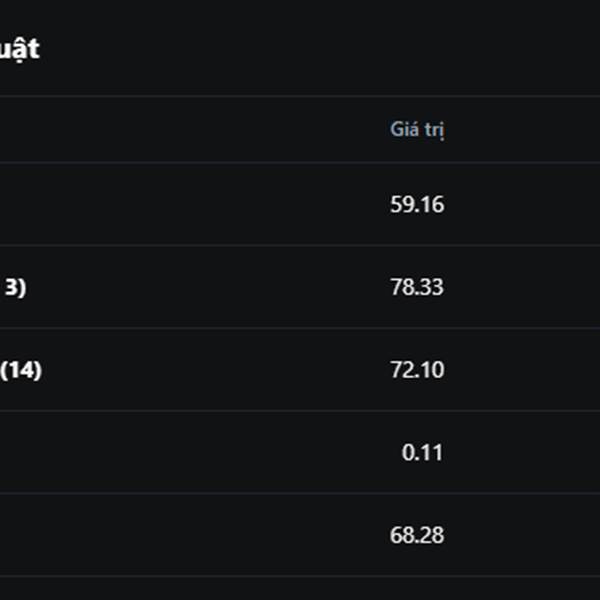This screenshot has width=600, height=600.
Task: Click the bold "(14)" row label
Action: coord(21,370)
